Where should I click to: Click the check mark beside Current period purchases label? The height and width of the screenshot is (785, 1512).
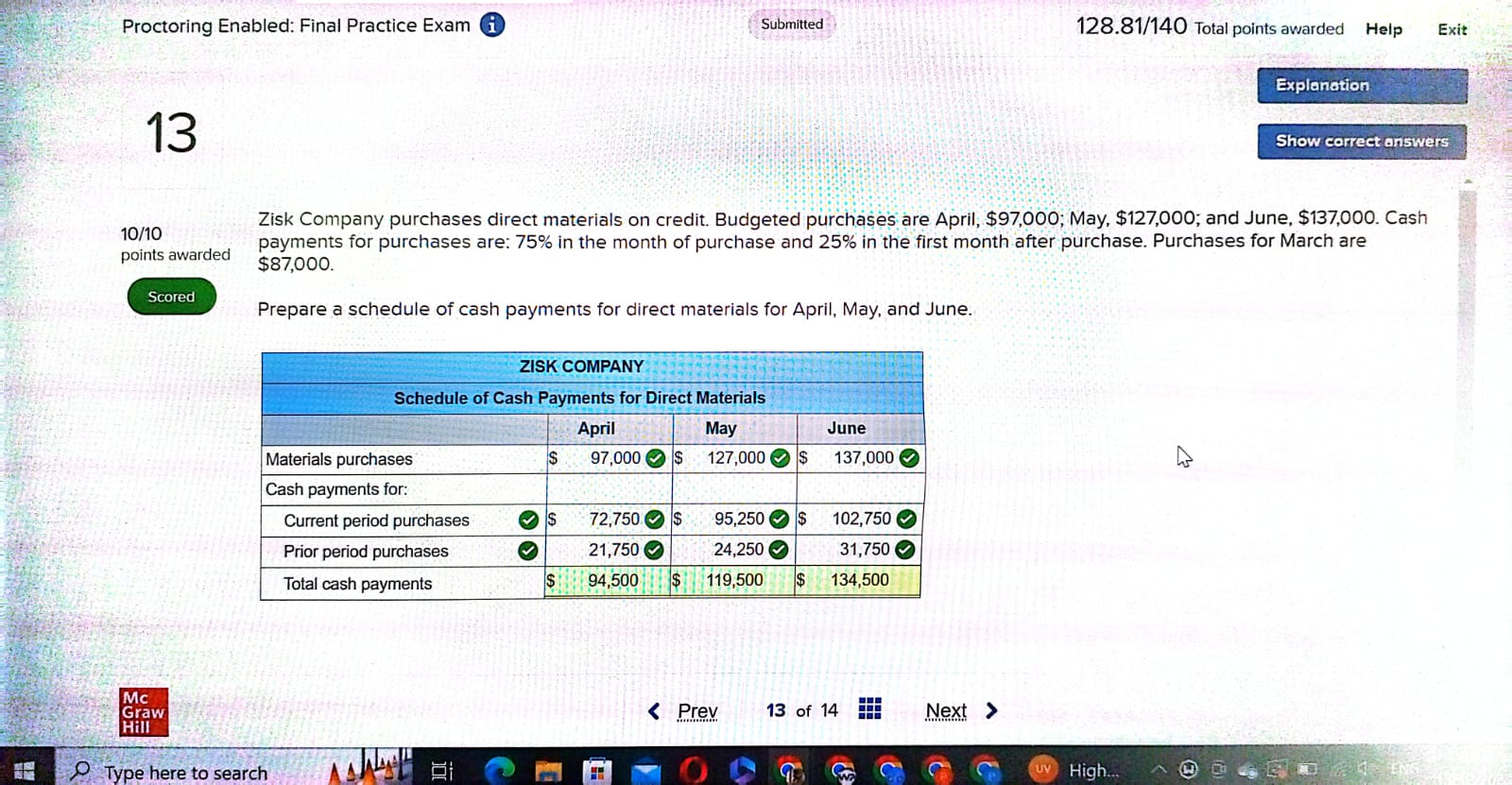point(528,520)
